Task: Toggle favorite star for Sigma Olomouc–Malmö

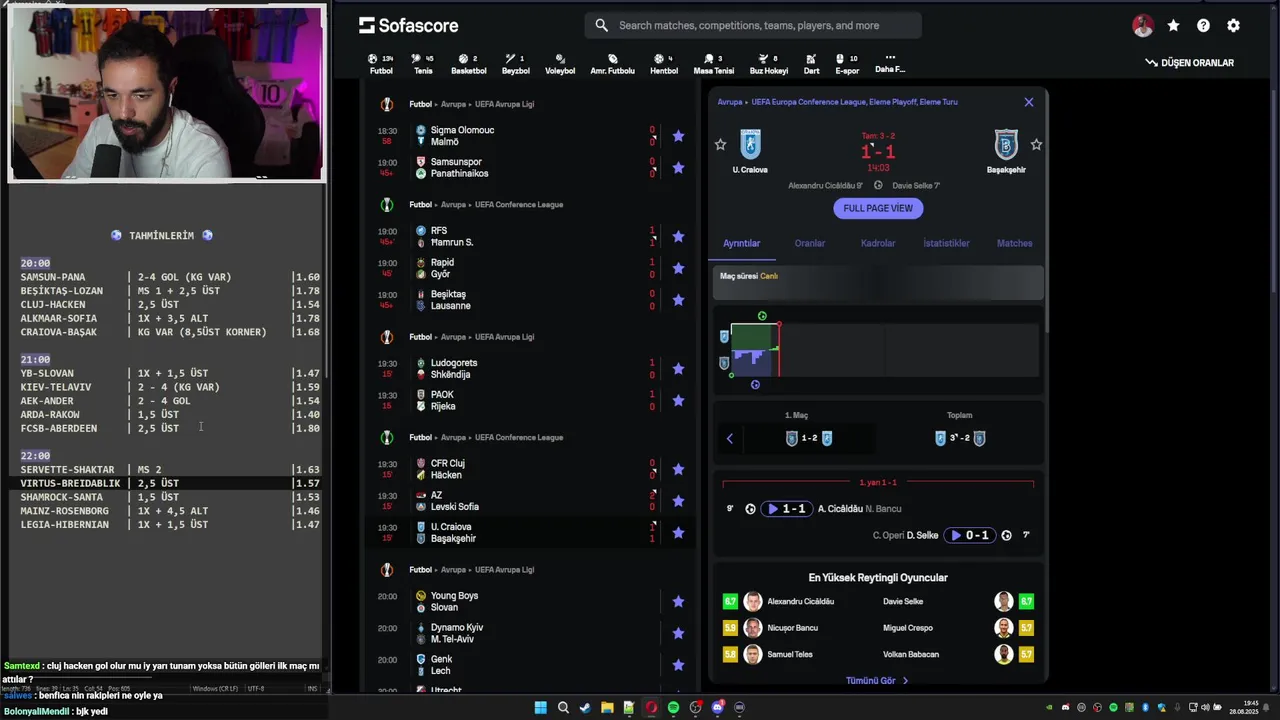Action: 678,136
